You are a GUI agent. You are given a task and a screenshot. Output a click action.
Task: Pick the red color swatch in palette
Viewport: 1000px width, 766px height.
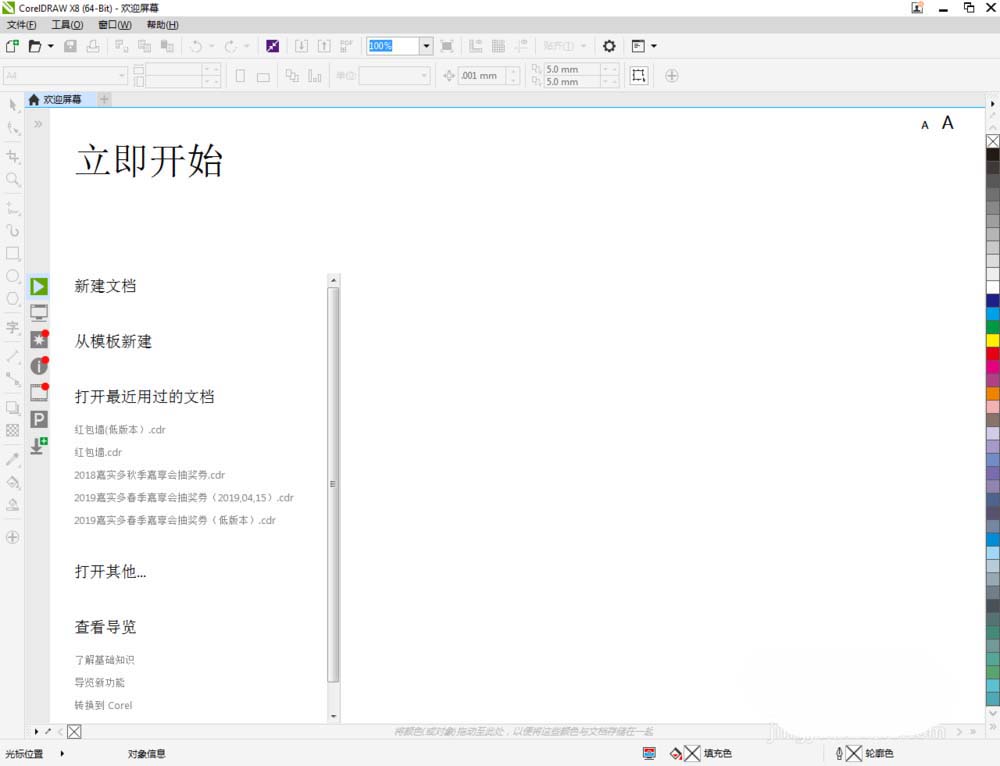(x=993, y=353)
